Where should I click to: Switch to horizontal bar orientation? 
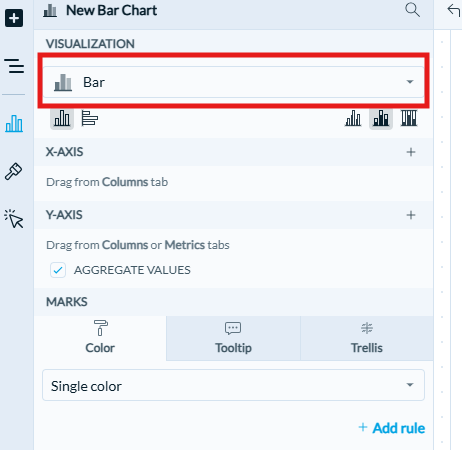coord(90,118)
